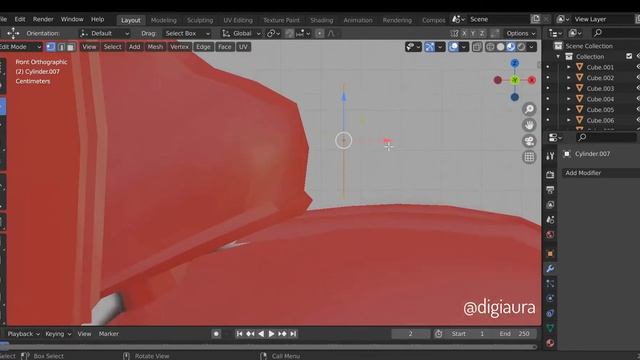This screenshot has height=360, width=640.
Task: Open the Tool properties tab
Action: tap(550, 156)
